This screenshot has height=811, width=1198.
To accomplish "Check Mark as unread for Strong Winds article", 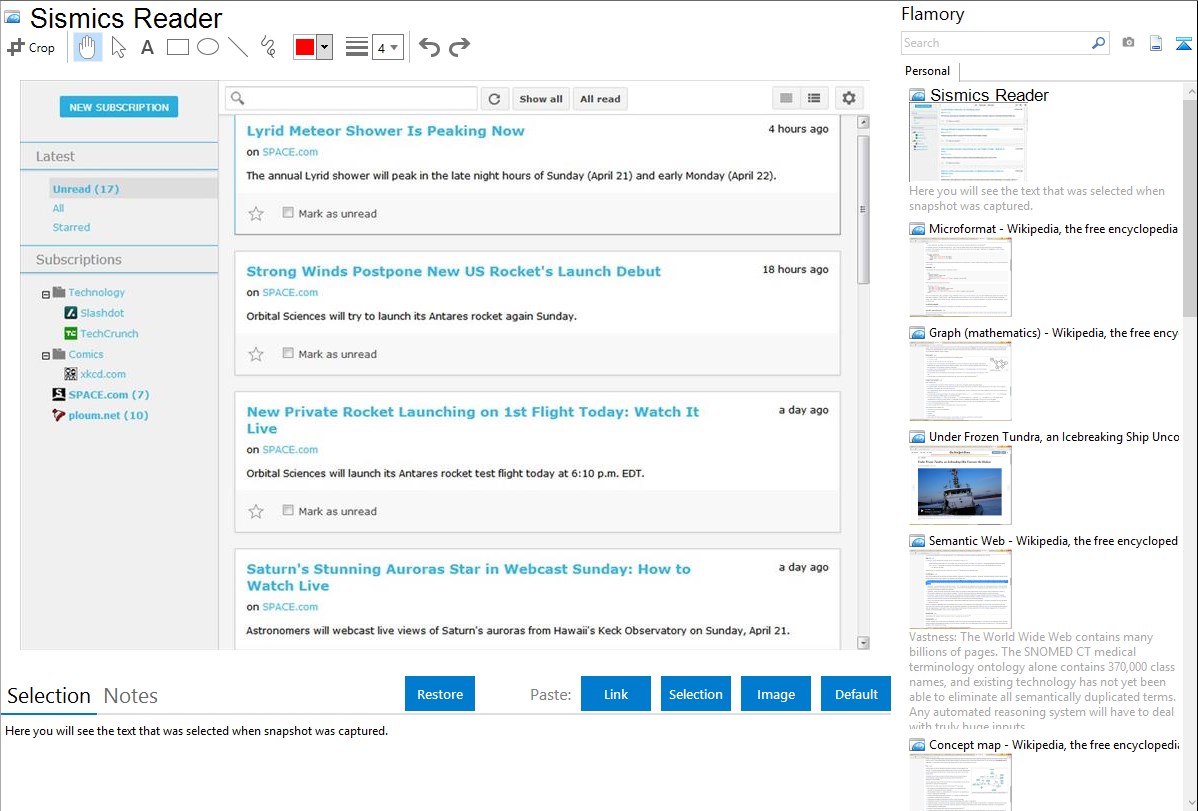I will pos(288,354).
